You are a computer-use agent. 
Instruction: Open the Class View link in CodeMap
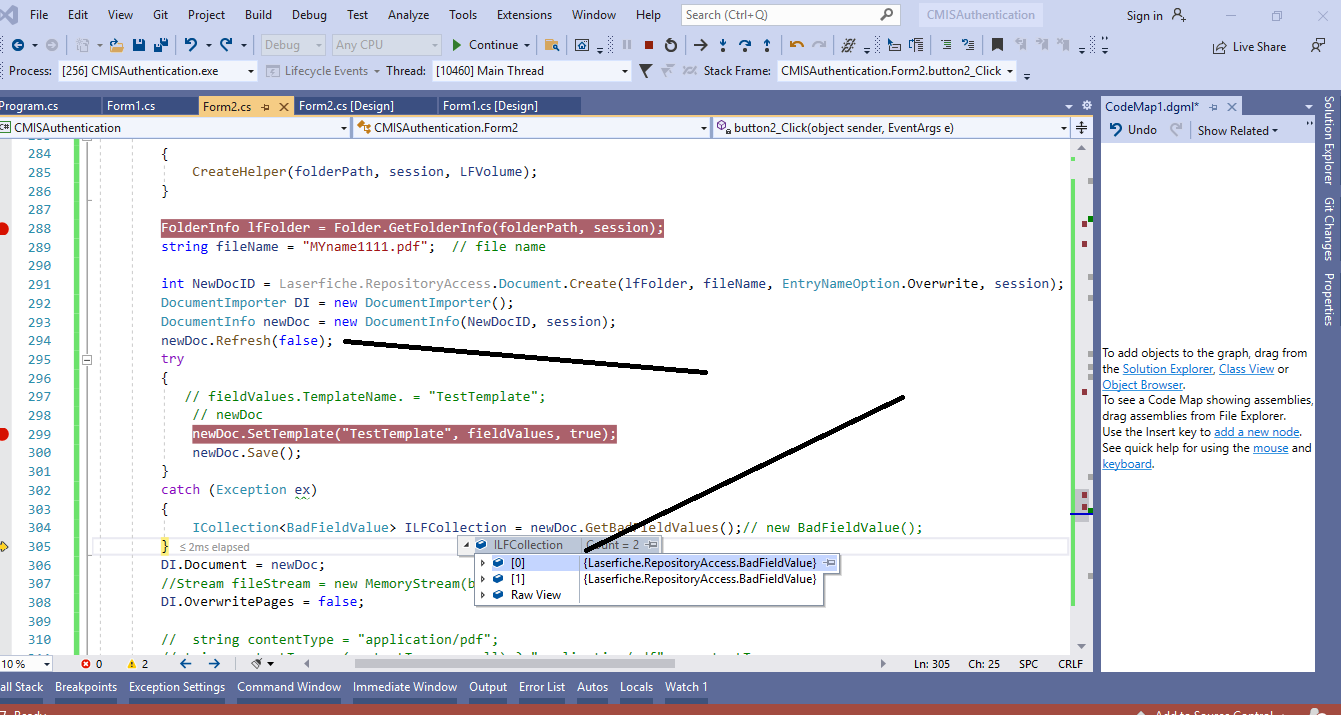click(x=1246, y=369)
